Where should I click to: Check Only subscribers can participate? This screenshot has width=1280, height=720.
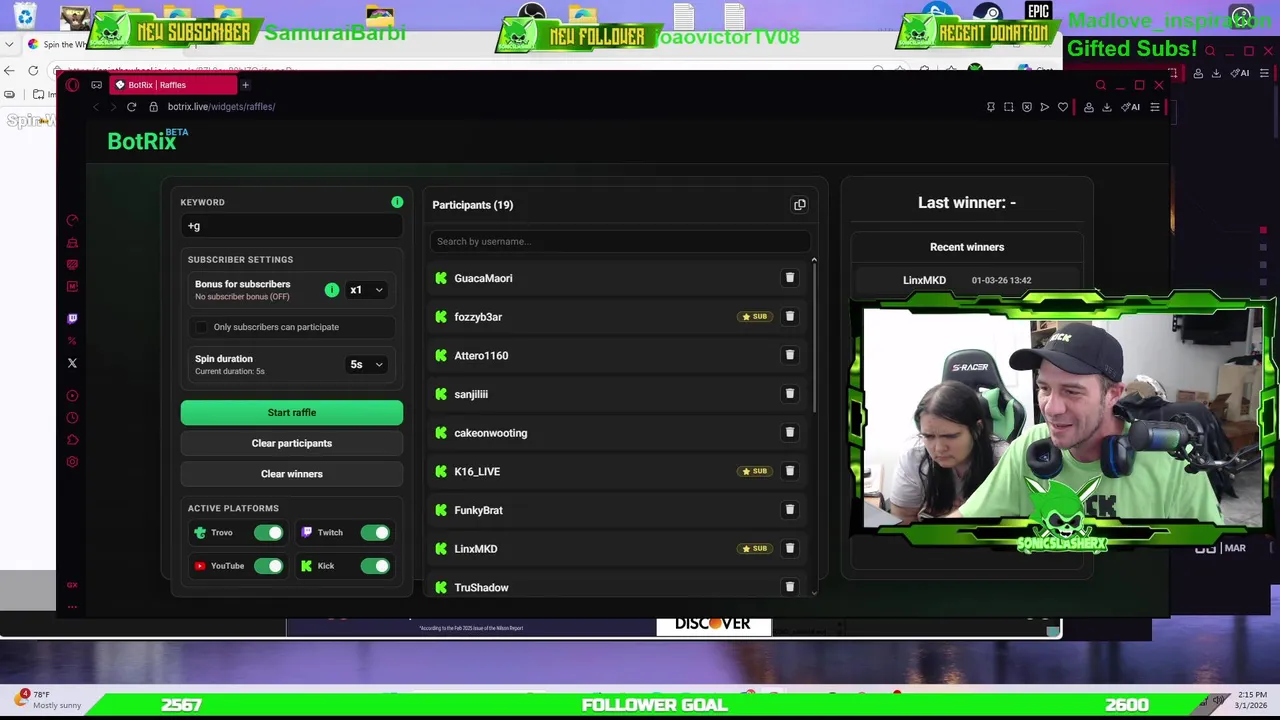tap(201, 327)
